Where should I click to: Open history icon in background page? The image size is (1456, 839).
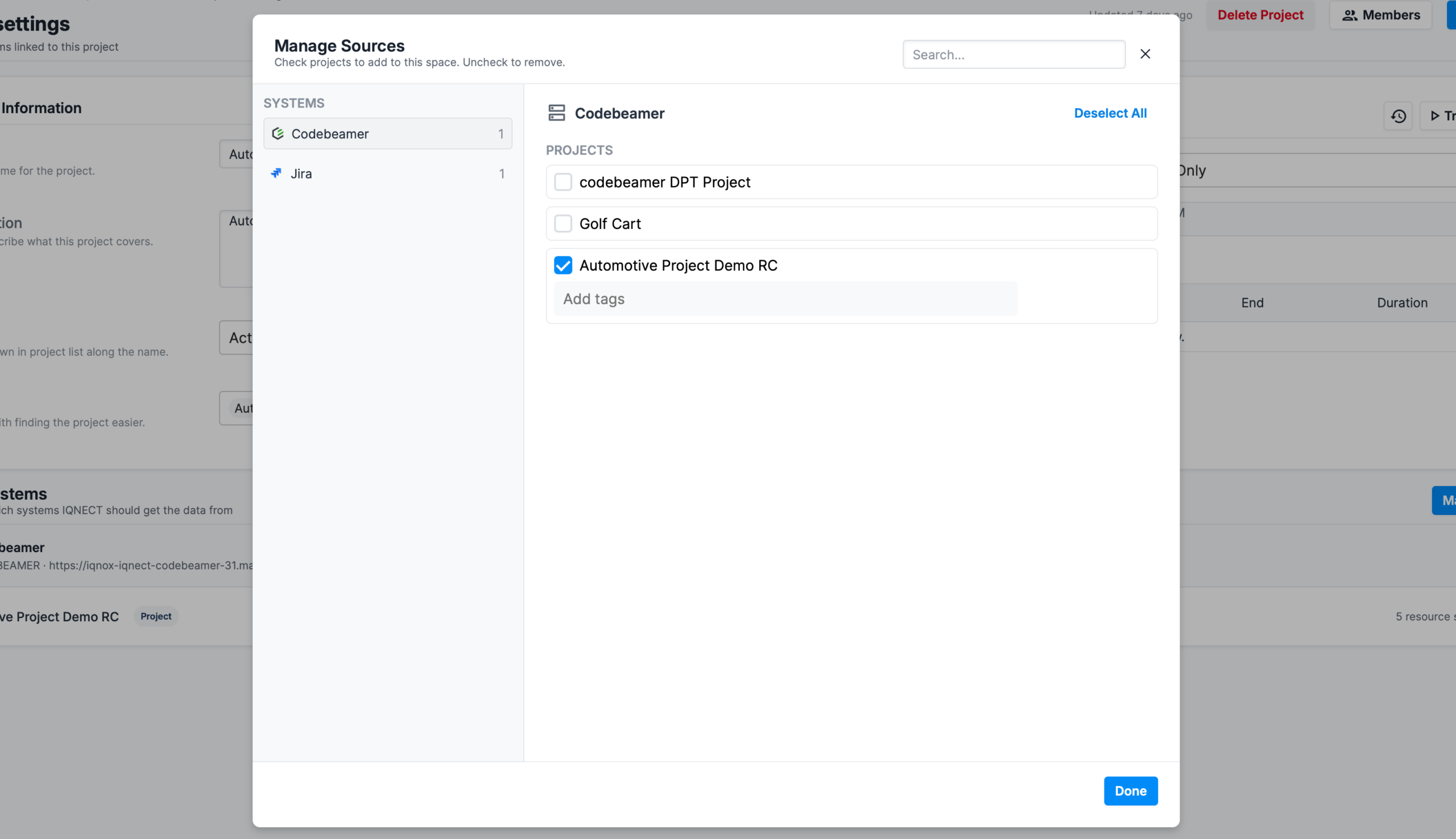(x=1398, y=117)
